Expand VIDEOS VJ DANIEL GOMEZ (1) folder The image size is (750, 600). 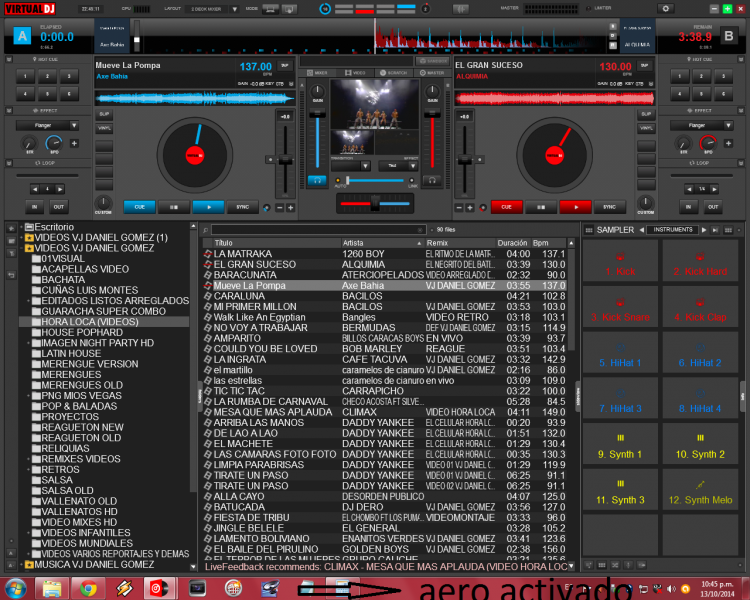(22, 238)
